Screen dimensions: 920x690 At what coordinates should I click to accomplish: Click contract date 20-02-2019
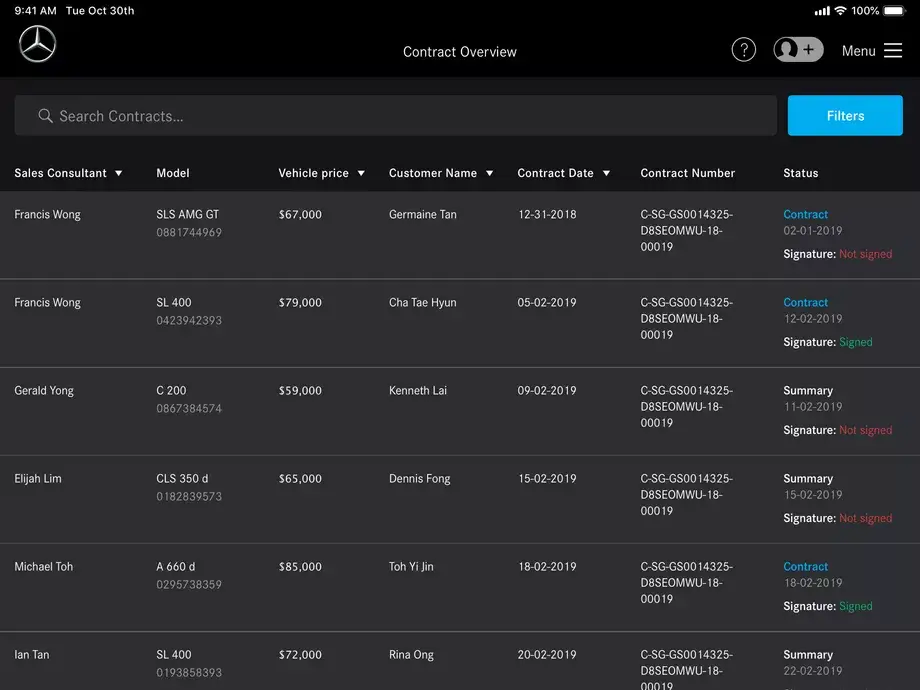pyautogui.click(x=547, y=654)
